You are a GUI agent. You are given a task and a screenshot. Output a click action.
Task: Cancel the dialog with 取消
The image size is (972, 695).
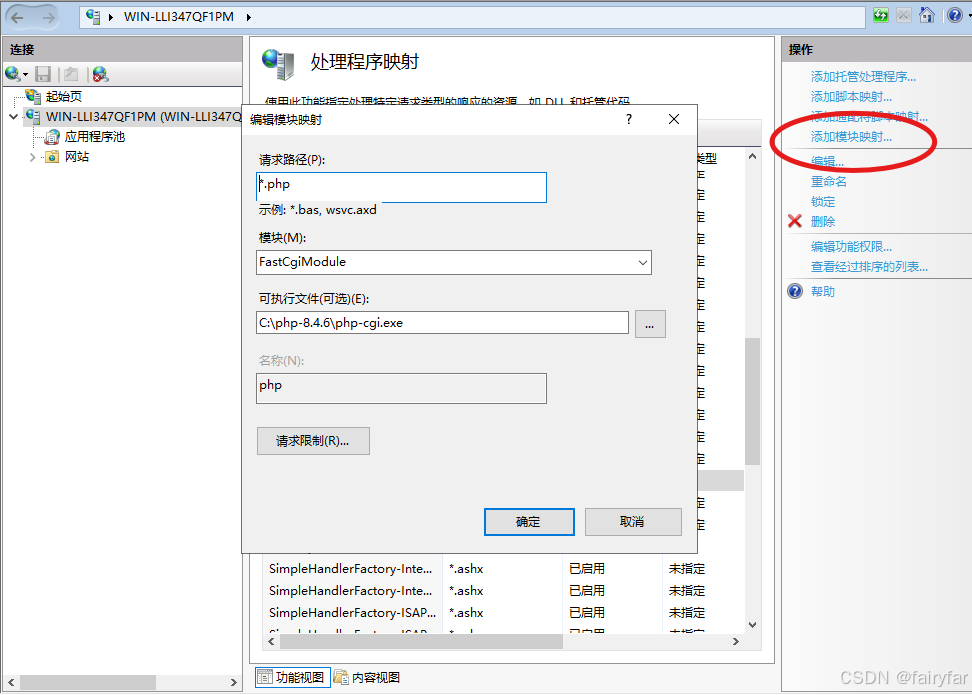click(x=633, y=522)
